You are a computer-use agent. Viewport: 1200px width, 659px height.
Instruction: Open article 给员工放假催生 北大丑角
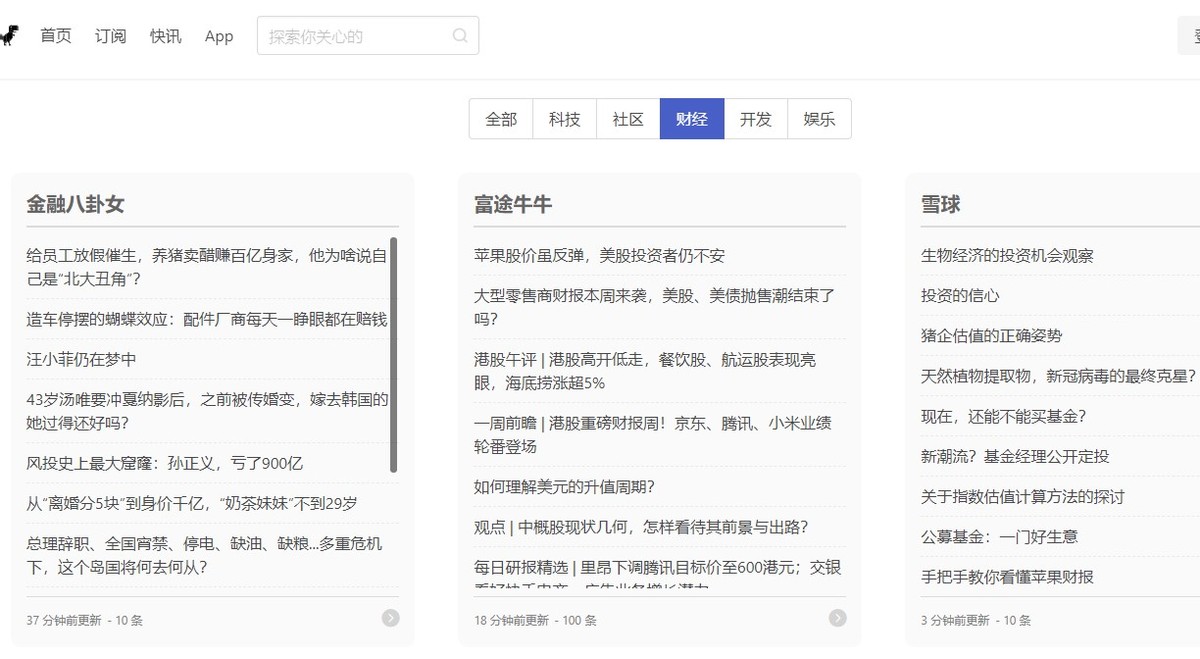coord(207,267)
